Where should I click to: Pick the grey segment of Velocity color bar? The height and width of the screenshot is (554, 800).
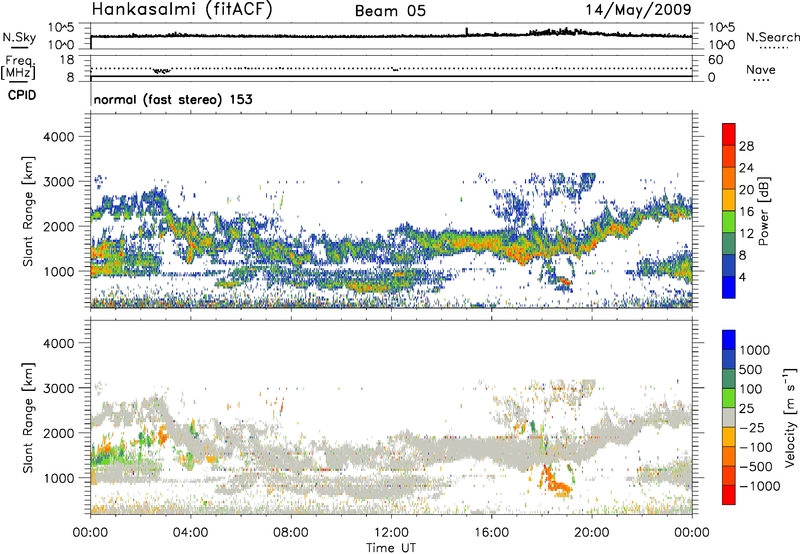pos(729,418)
